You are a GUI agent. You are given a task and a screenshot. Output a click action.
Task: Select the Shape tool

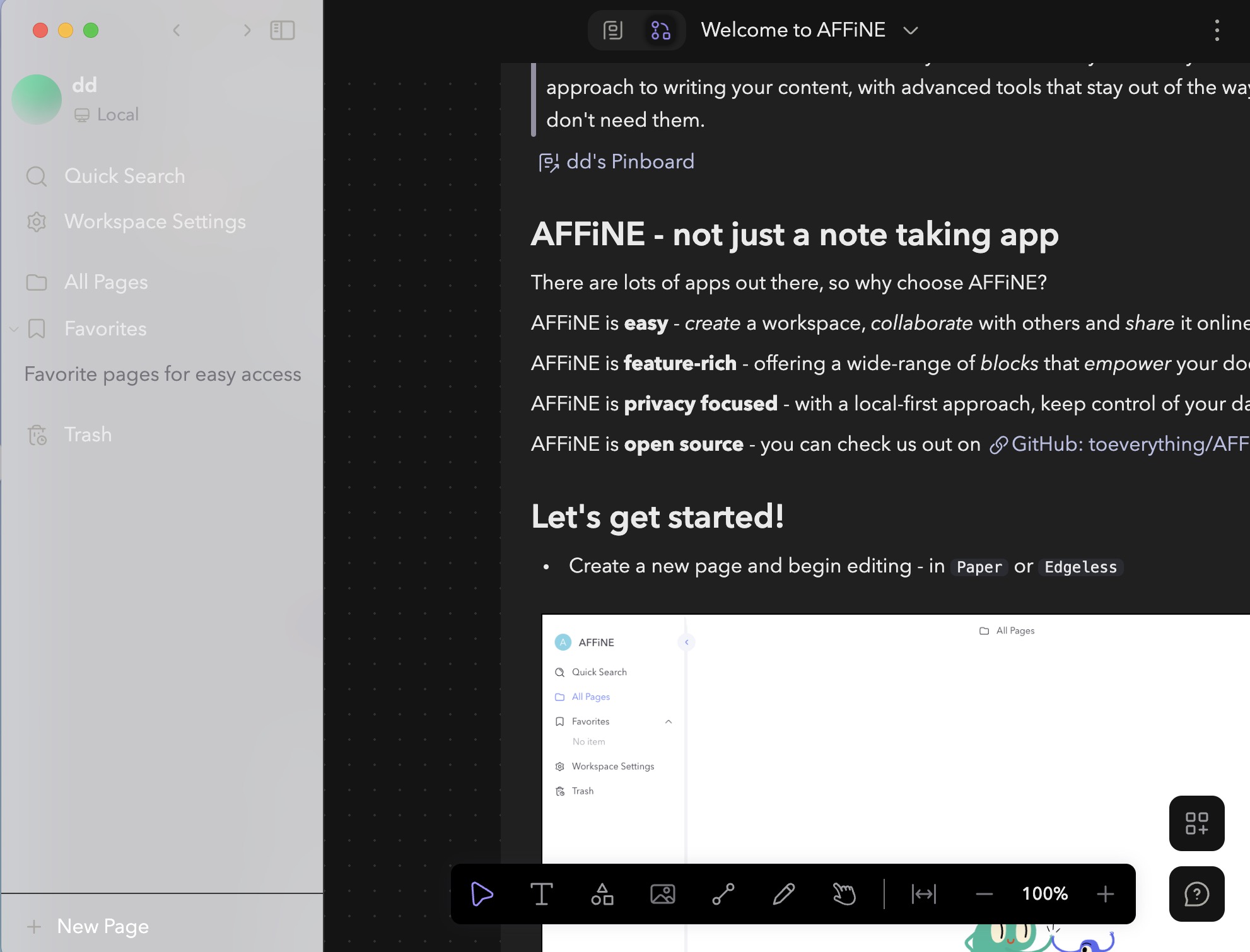[x=602, y=893]
